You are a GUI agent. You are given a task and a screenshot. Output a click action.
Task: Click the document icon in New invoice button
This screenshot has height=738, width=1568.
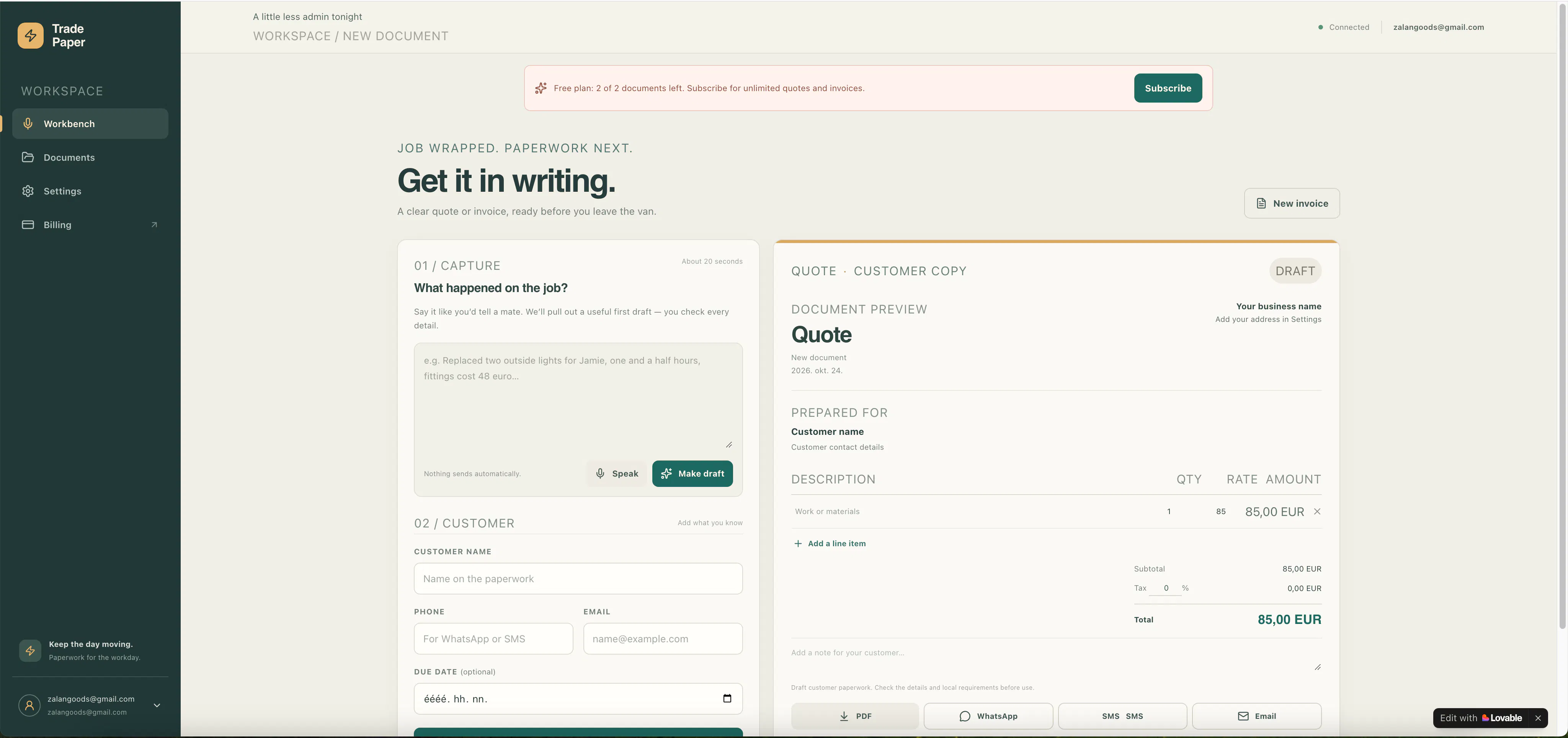1262,203
